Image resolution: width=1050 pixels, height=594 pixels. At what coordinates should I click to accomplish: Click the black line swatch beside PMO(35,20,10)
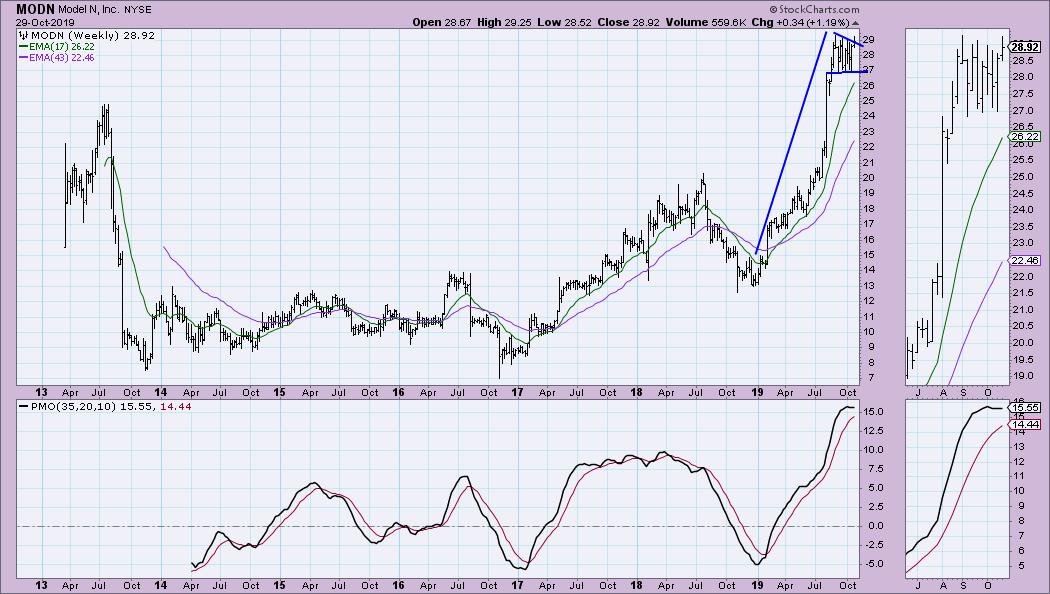23,406
